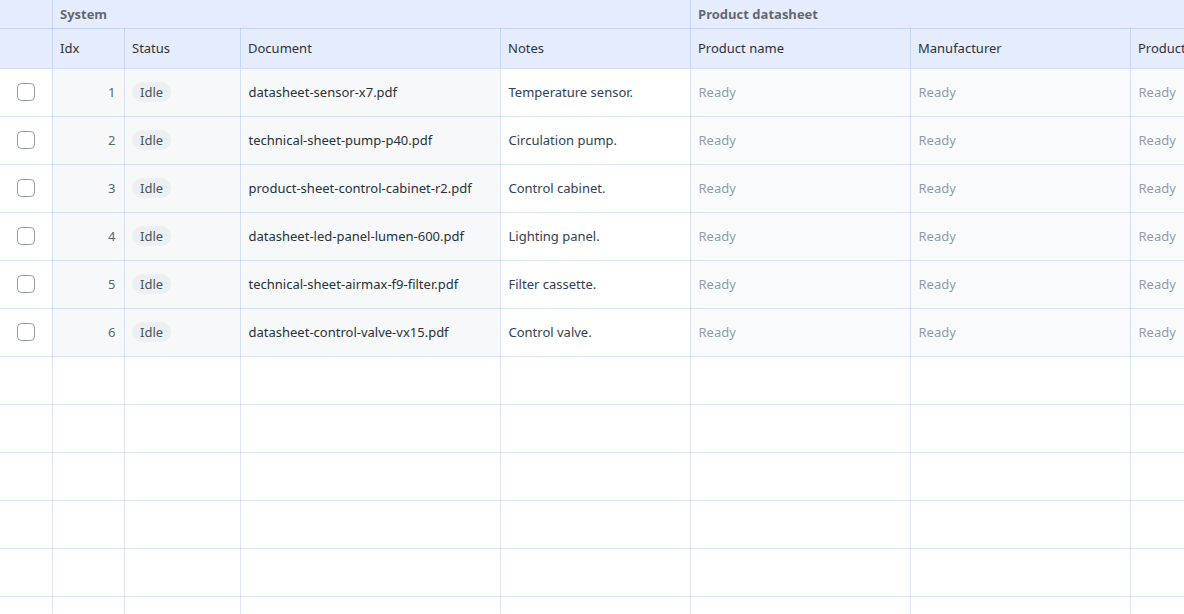This screenshot has width=1184, height=614.
Task: Mark the checkbox for datasheet-control-valve-vx15.pdf
Action: pos(26,332)
